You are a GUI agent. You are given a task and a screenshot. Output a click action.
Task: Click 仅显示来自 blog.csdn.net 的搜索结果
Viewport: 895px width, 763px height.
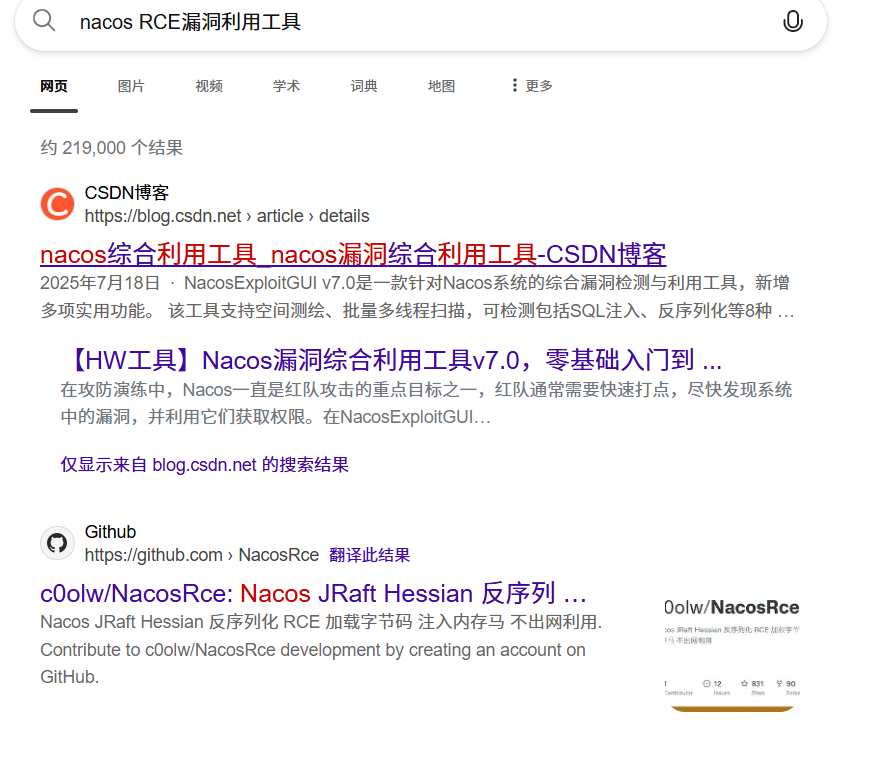tap(204, 465)
